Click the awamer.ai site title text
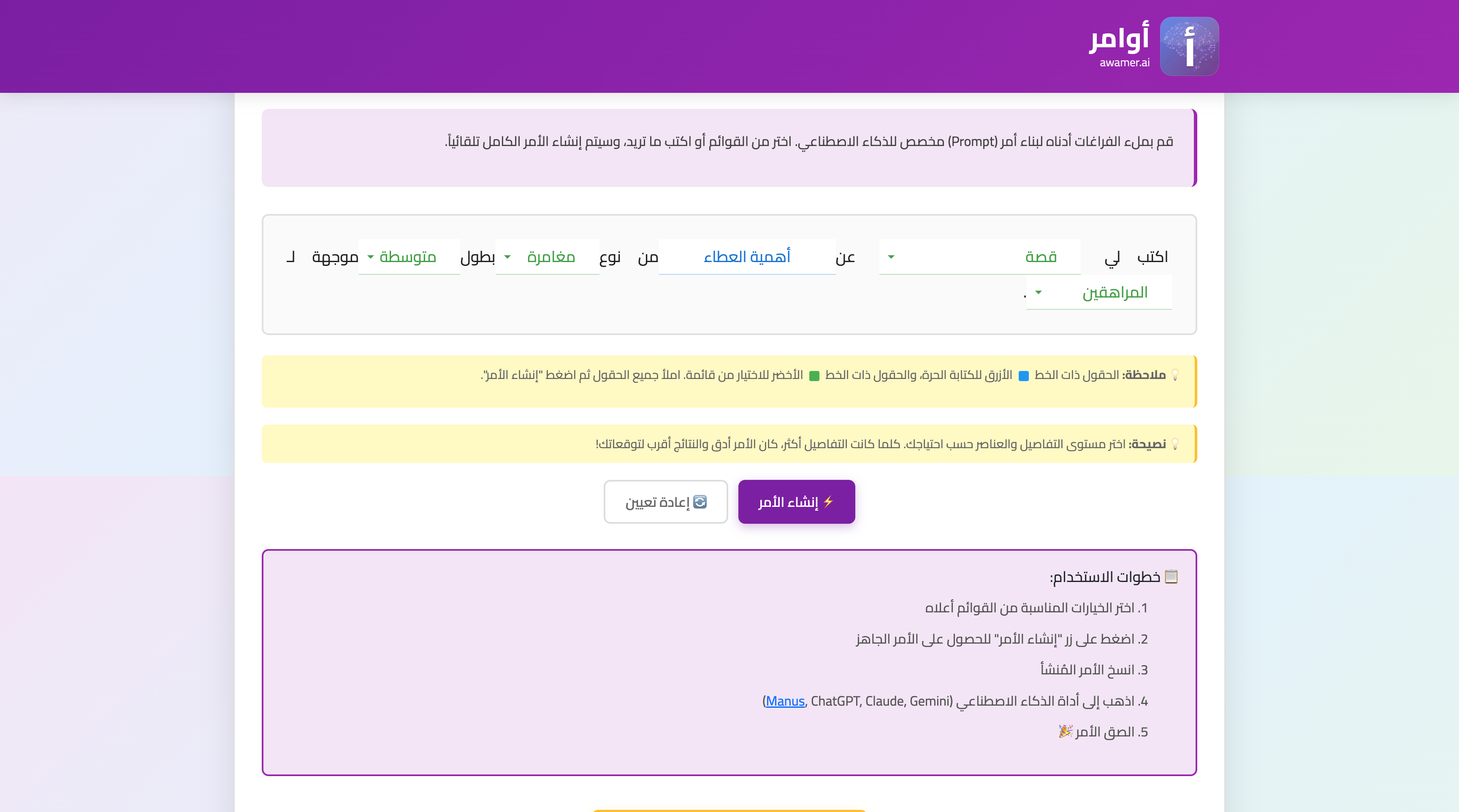The width and height of the screenshot is (1459, 812). 1124,62
